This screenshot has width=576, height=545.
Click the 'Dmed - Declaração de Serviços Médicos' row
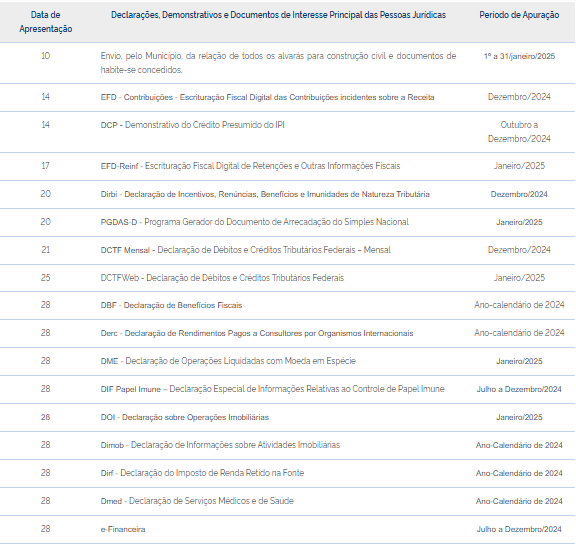[197, 501]
